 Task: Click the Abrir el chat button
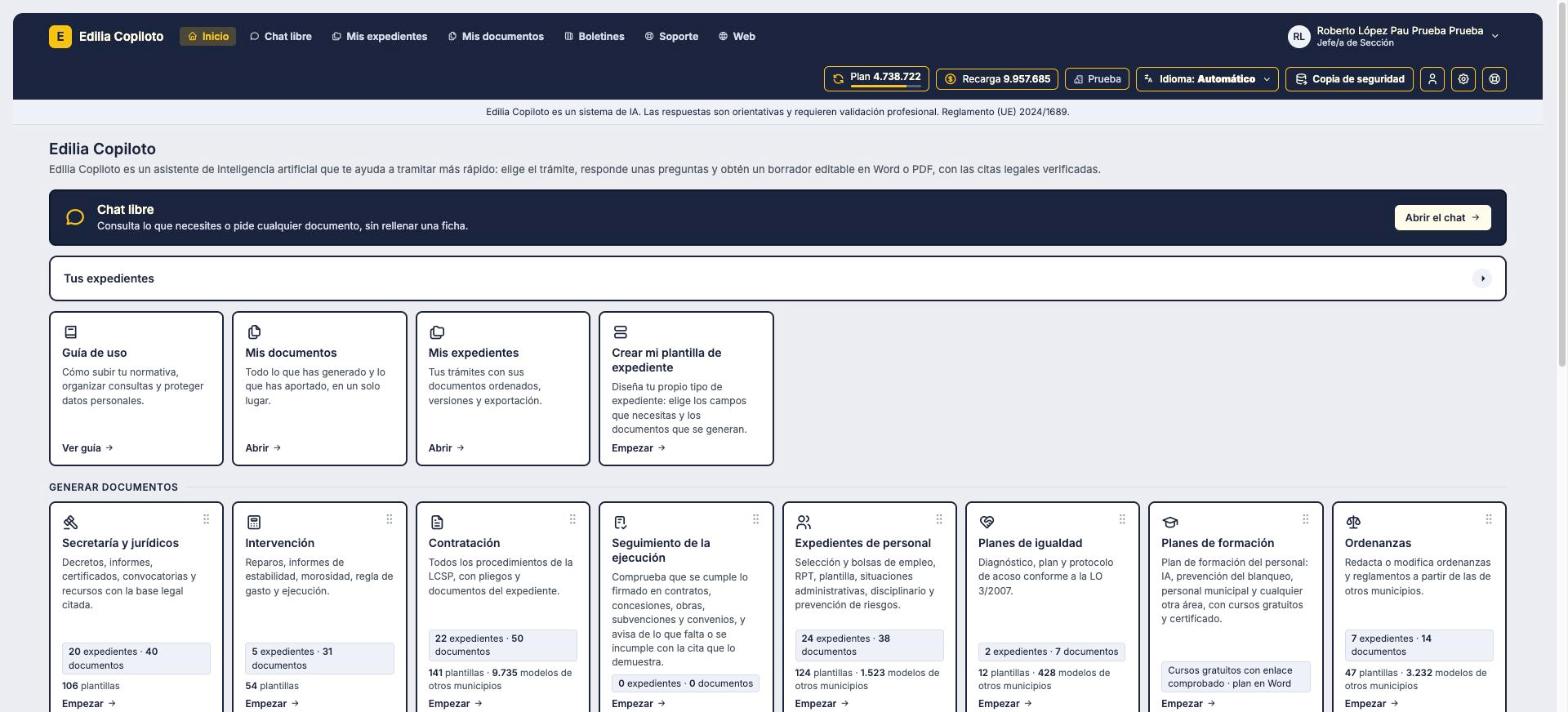[1442, 218]
